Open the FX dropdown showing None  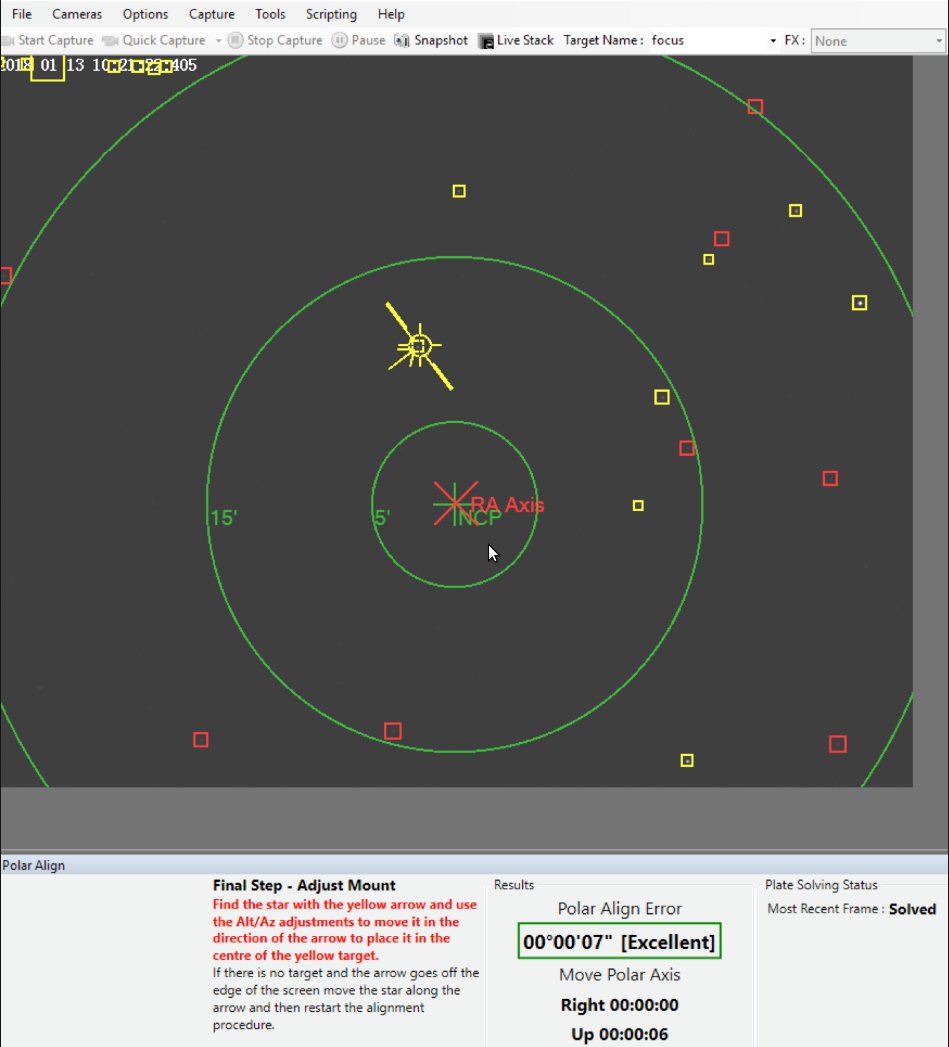tap(878, 41)
